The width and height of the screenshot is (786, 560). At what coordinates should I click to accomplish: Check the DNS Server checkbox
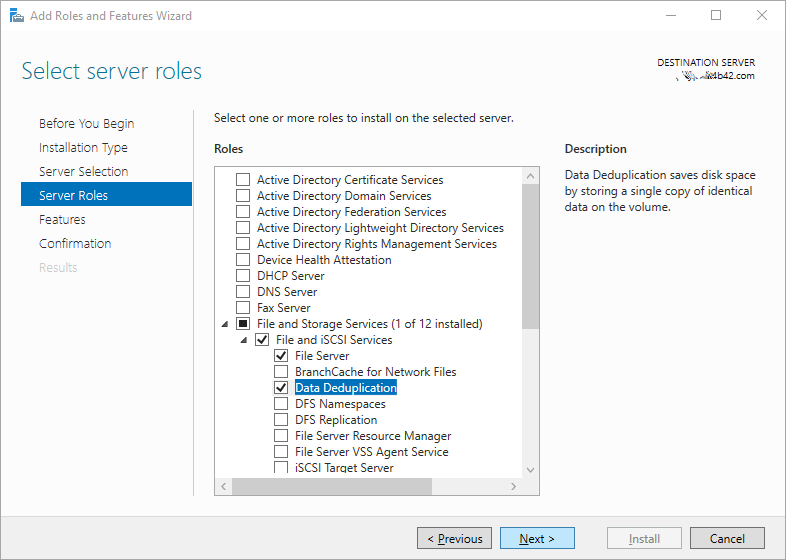[x=243, y=292]
